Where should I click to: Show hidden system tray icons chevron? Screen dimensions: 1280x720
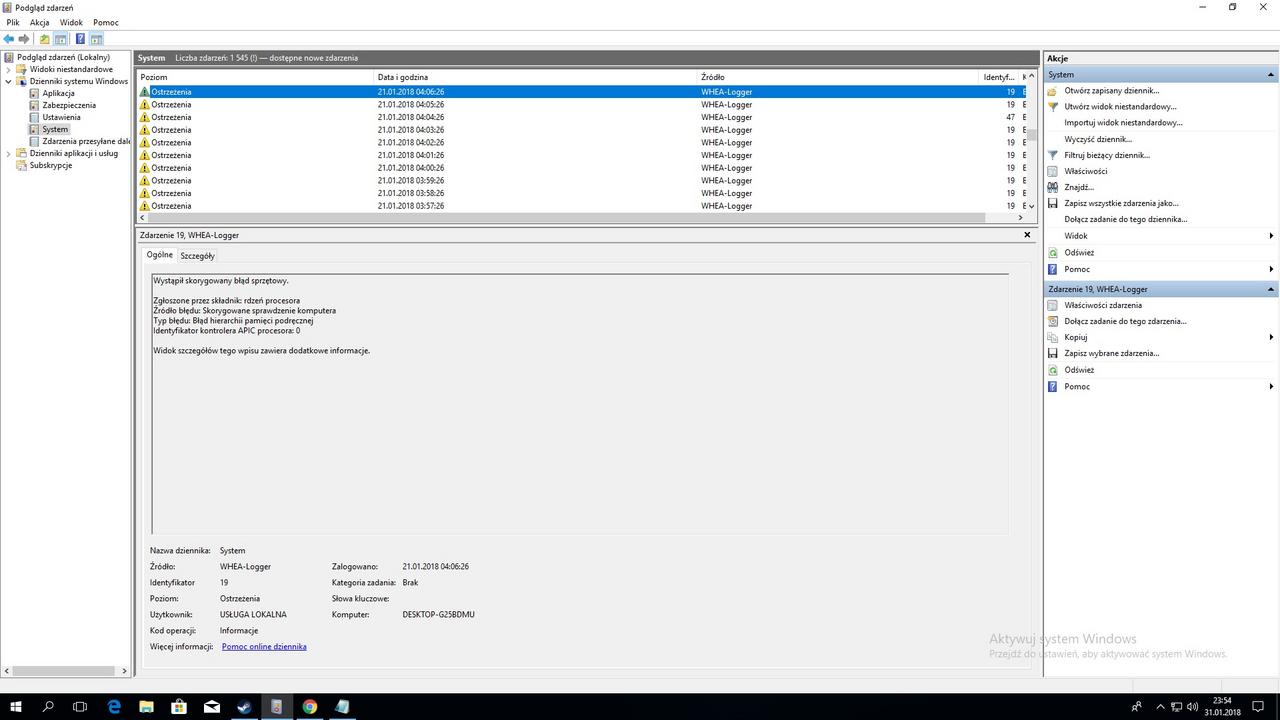(1160, 707)
